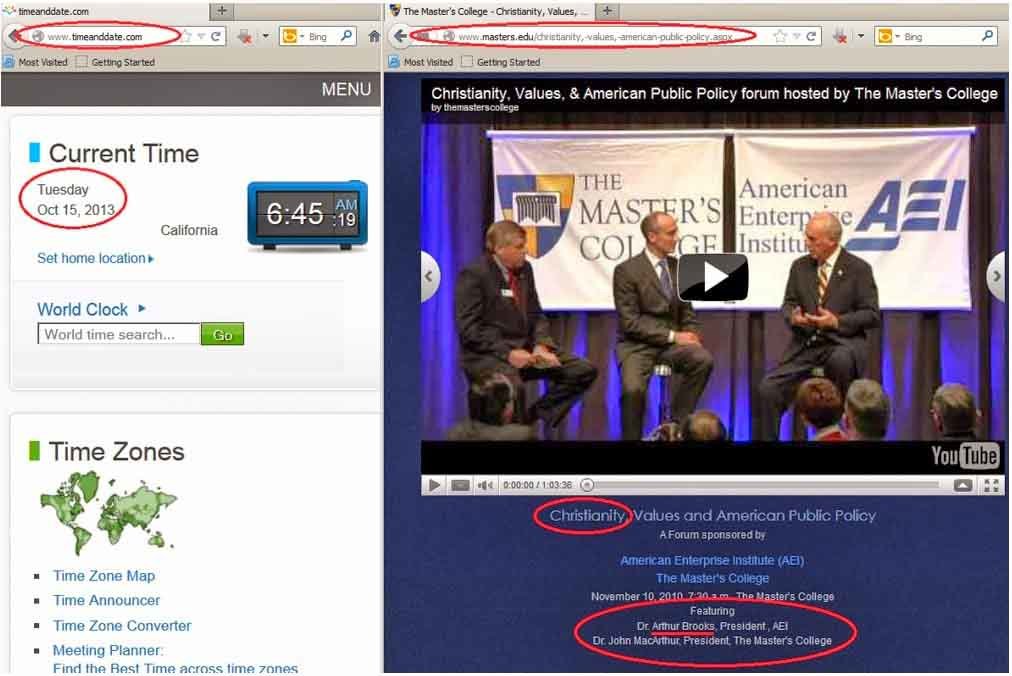The width and height of the screenshot is (1012, 676).
Task: Open Most Visited bookmarks in the Master's College window
Action: pos(421,63)
